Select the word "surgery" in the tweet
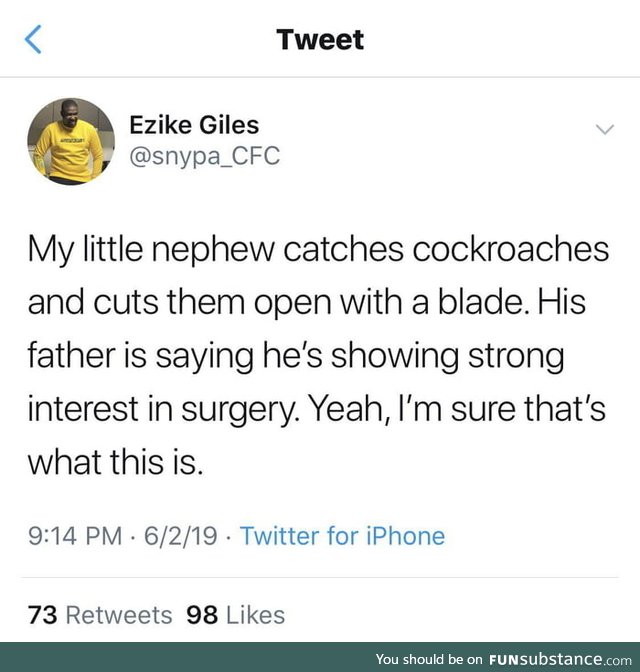This screenshot has height=672, width=640. coord(237,410)
